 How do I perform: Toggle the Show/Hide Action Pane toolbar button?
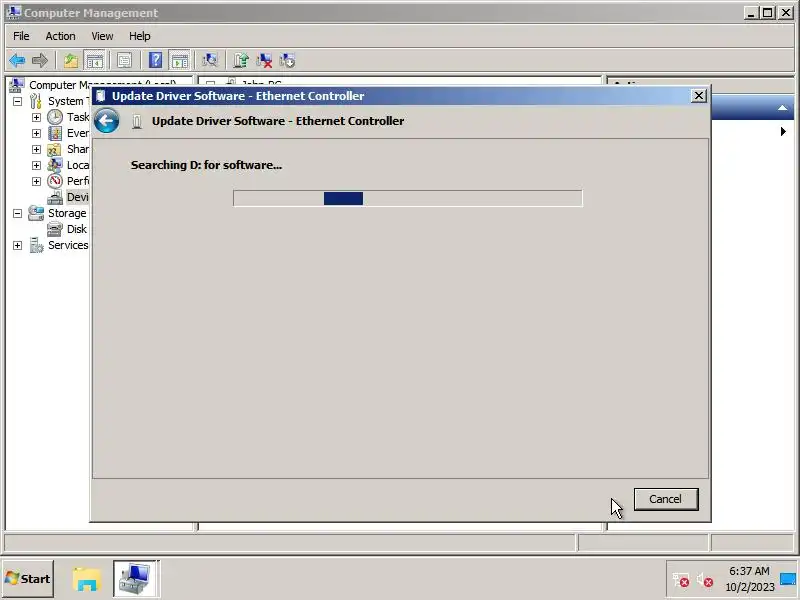[x=180, y=61]
